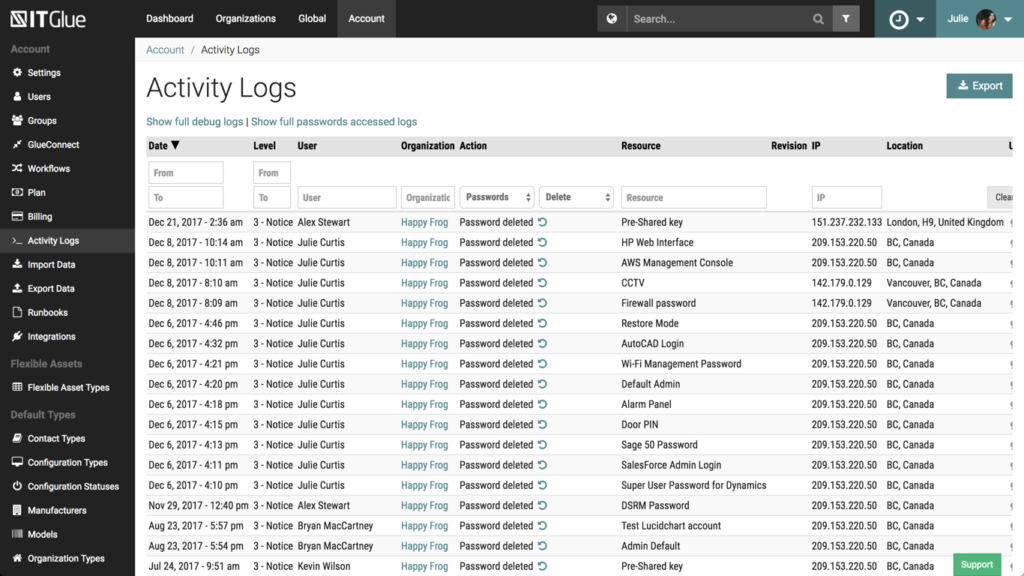Click the recent items clock icon
The height and width of the screenshot is (576, 1024).
coord(898,18)
